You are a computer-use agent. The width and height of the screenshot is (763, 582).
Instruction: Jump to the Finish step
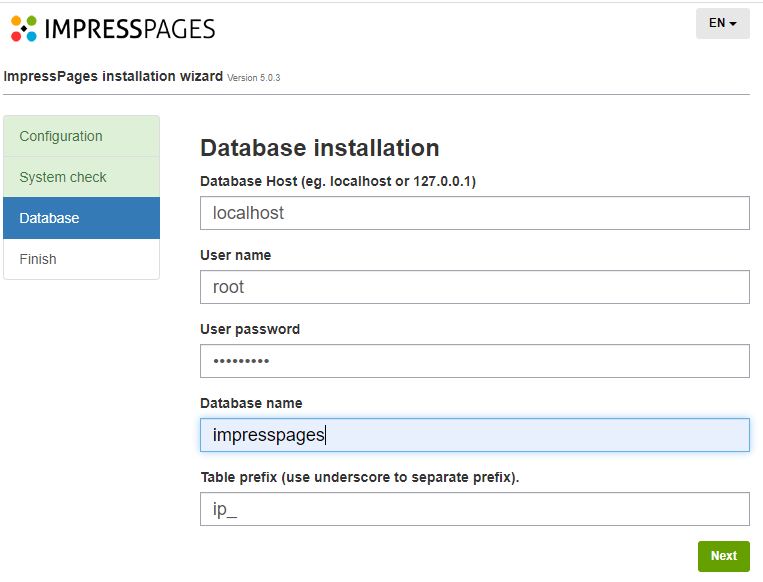coord(81,259)
